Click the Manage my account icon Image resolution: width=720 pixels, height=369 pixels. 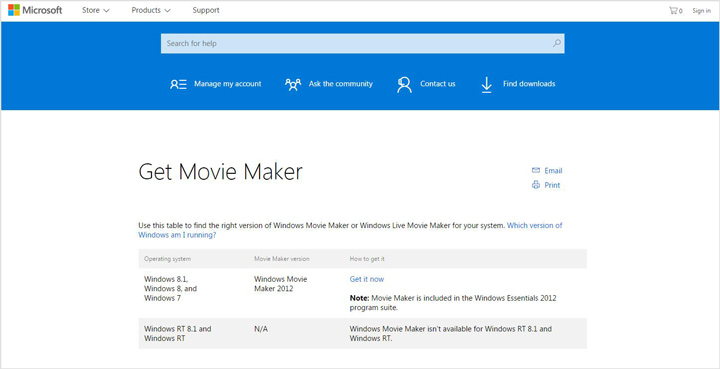point(178,84)
